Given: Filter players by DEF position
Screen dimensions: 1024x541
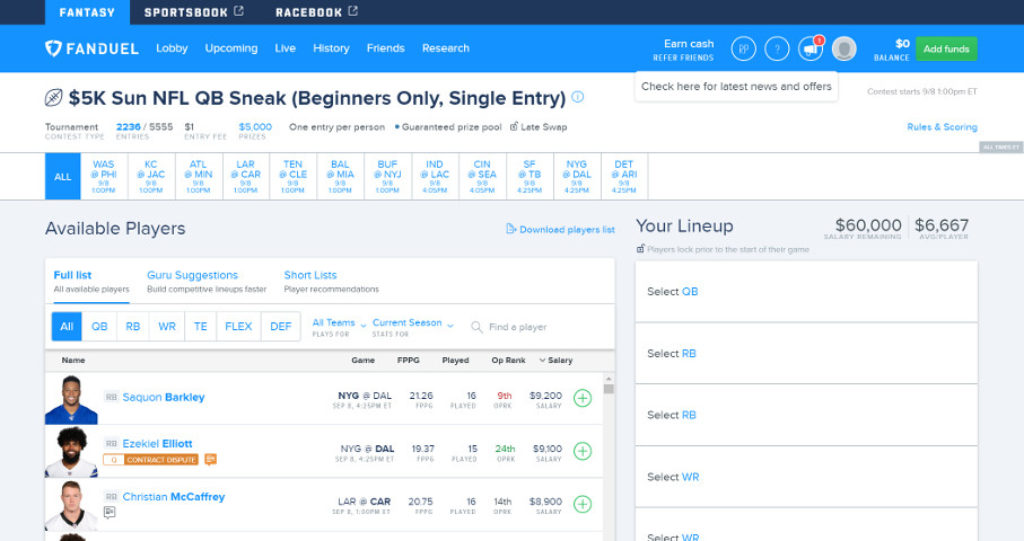Looking at the screenshot, I should pos(281,326).
